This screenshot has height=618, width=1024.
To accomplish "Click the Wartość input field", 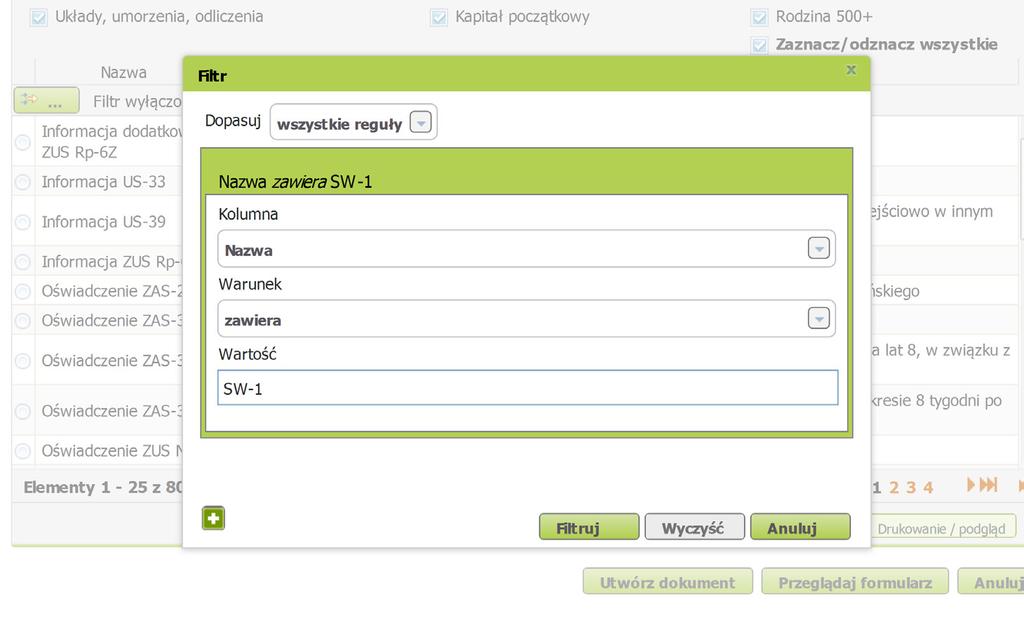I will [x=527, y=388].
